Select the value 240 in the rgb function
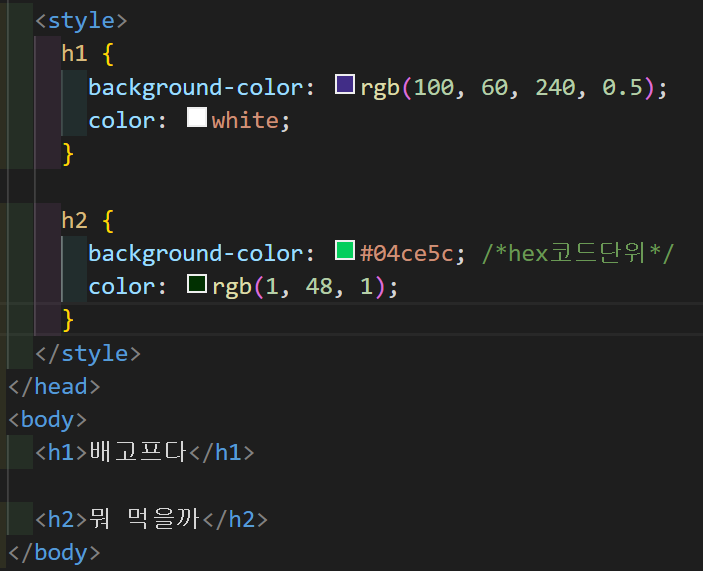This screenshot has height=571, width=703. click(x=555, y=87)
